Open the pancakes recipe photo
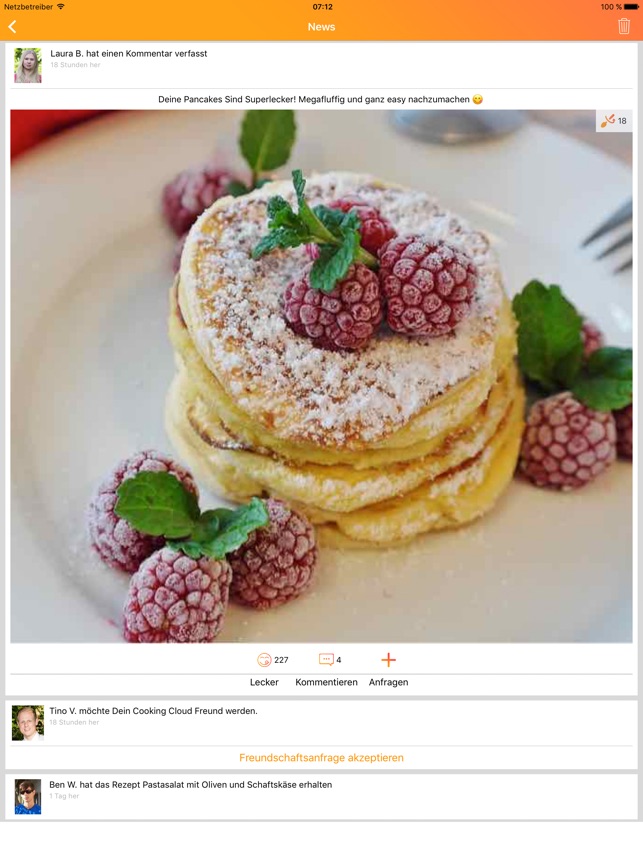Image resolution: width=643 pixels, height=858 pixels. 321,376
